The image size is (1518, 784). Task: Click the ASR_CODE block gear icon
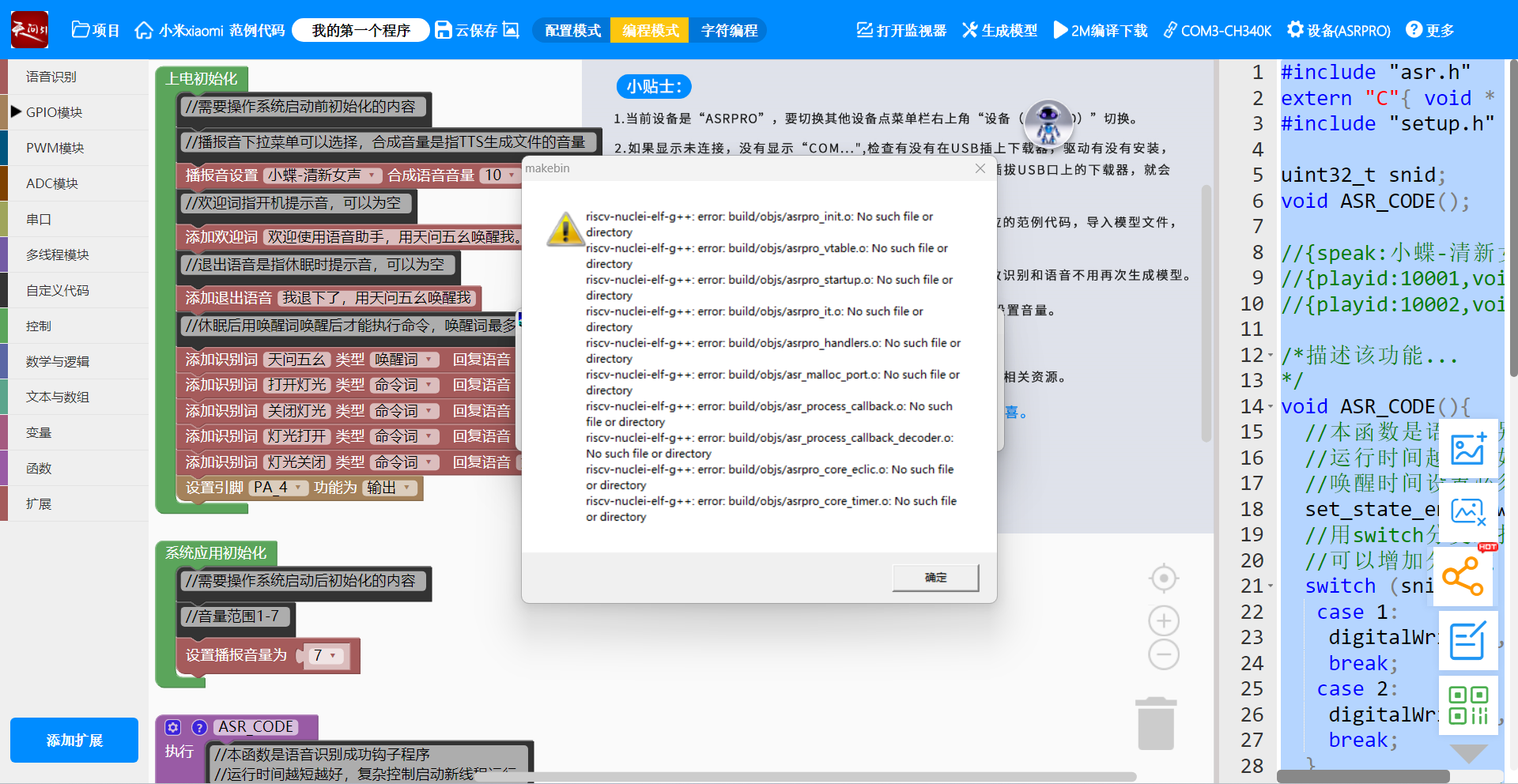(x=173, y=727)
